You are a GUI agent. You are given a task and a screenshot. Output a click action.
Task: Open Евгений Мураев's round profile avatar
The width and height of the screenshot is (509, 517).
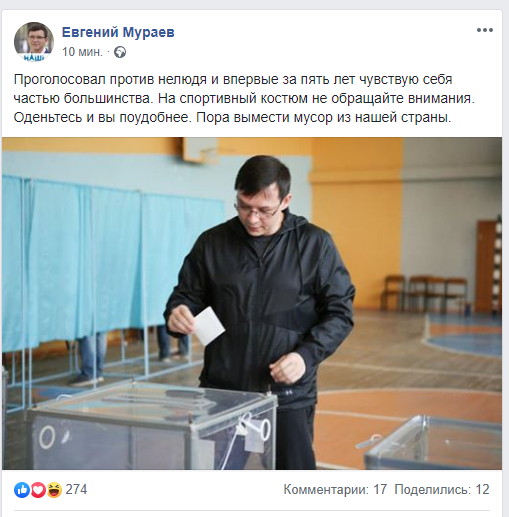[x=34, y=42]
